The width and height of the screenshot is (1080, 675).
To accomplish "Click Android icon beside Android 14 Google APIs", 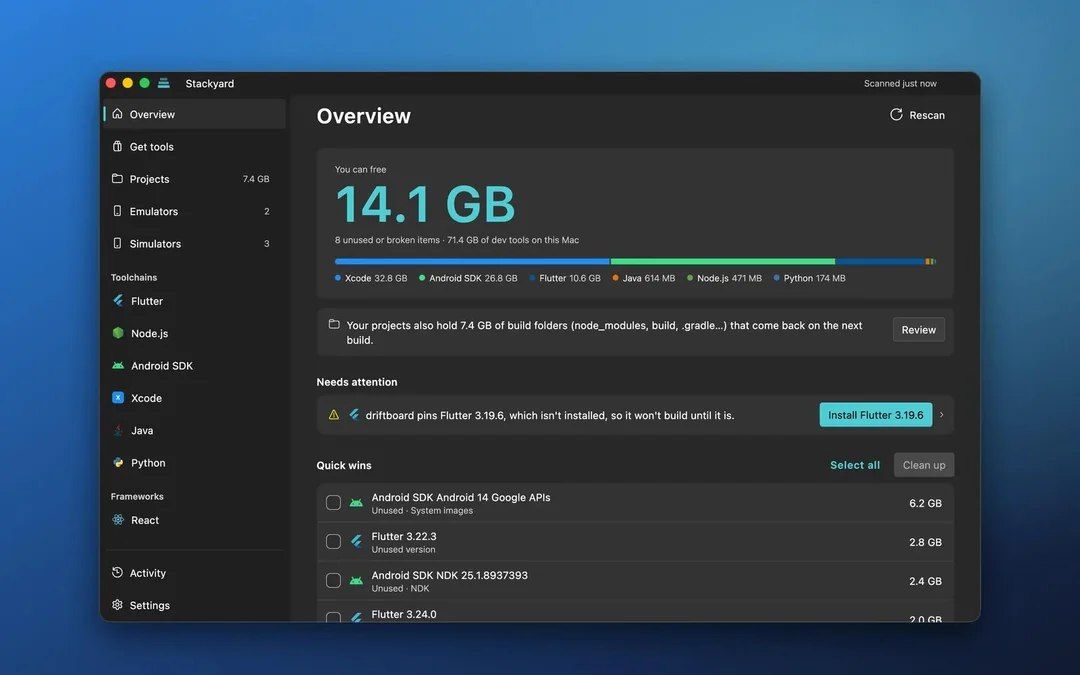I will pos(356,503).
